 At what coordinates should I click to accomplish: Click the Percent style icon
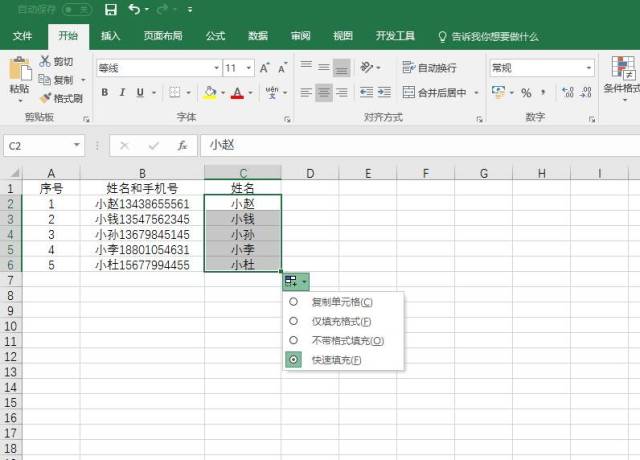[x=526, y=93]
